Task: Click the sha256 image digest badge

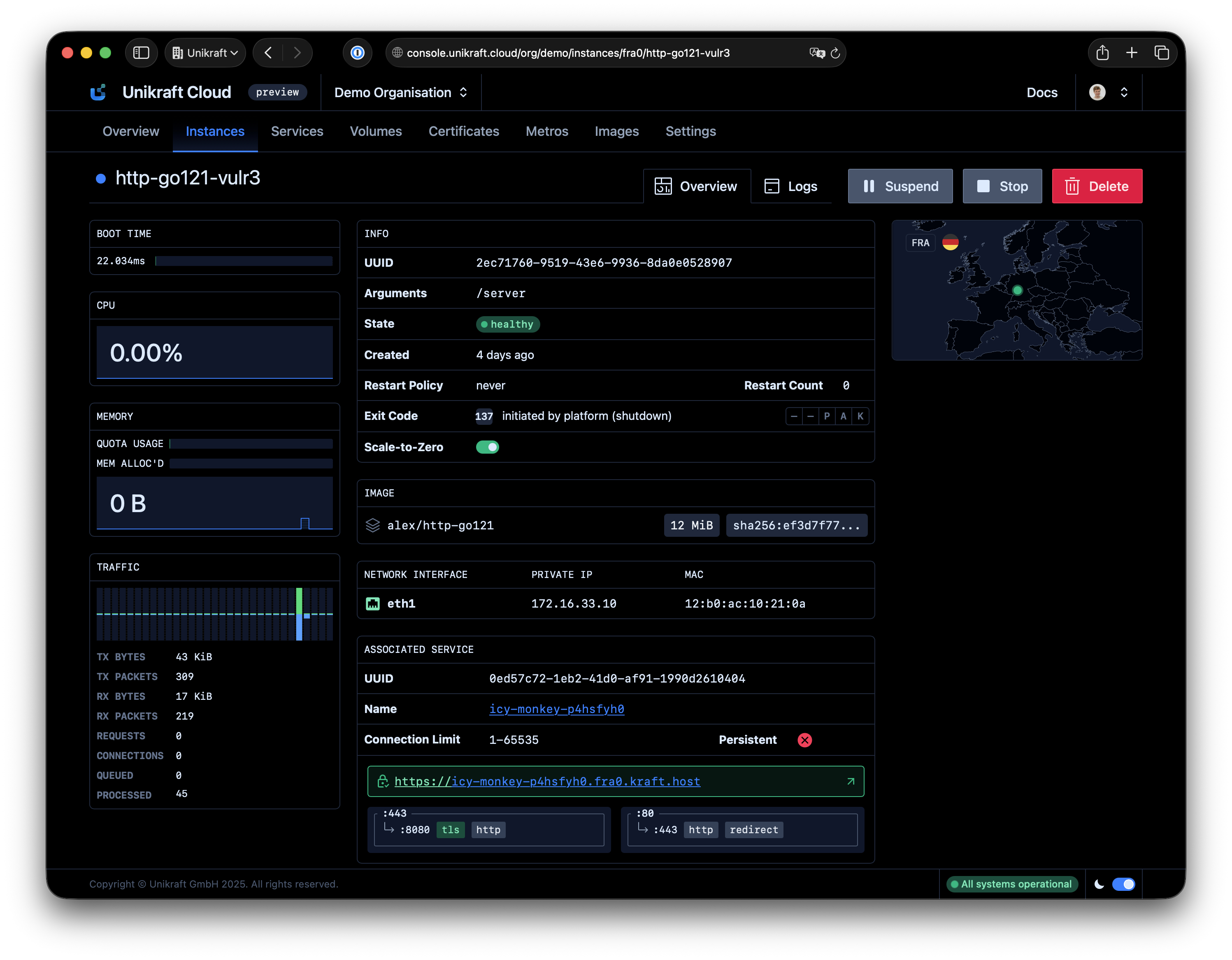Action: [796, 525]
